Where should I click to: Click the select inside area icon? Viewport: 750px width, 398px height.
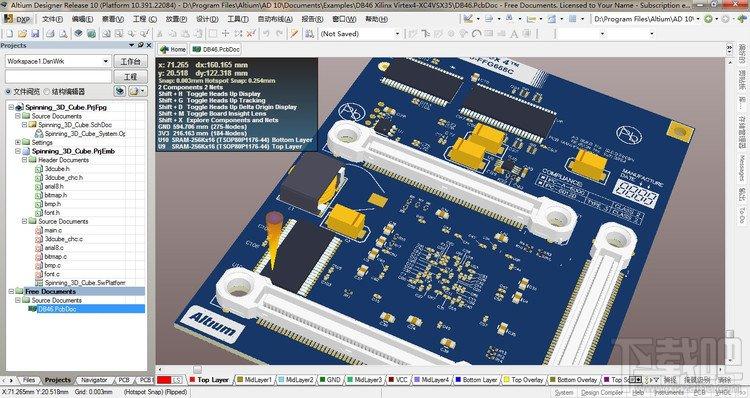[x=213, y=33]
